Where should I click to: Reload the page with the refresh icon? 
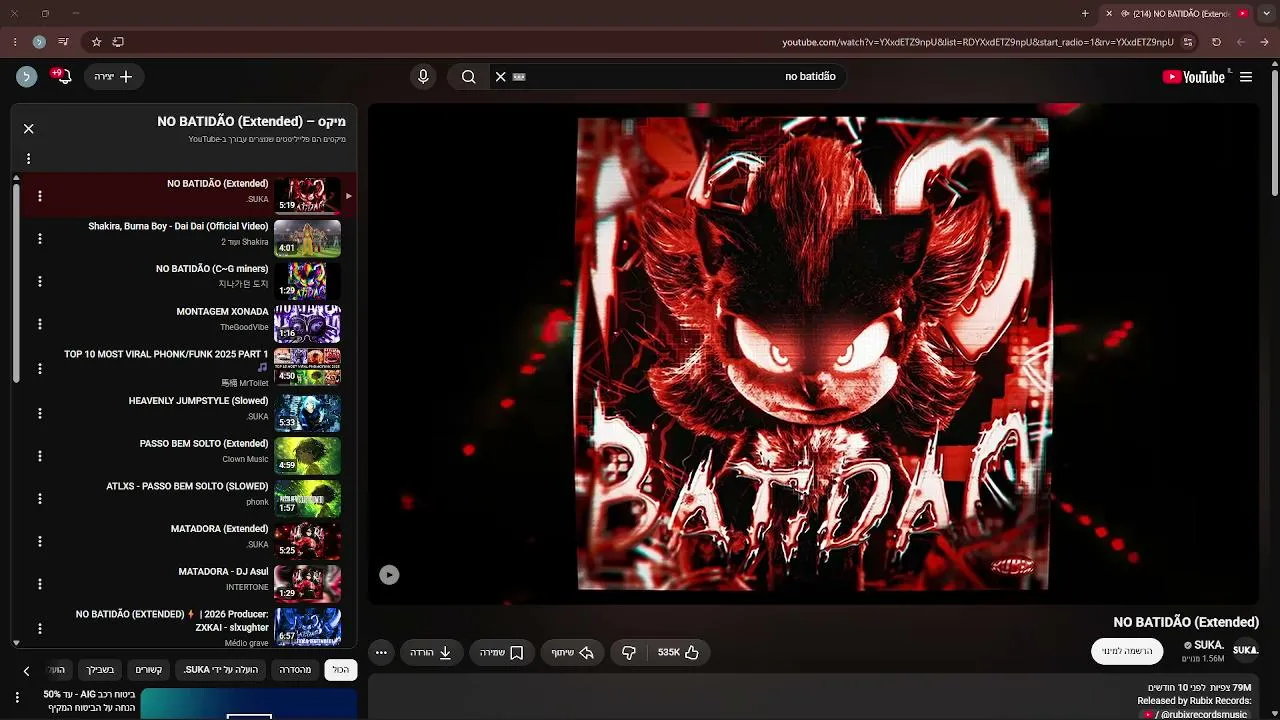tap(1216, 42)
